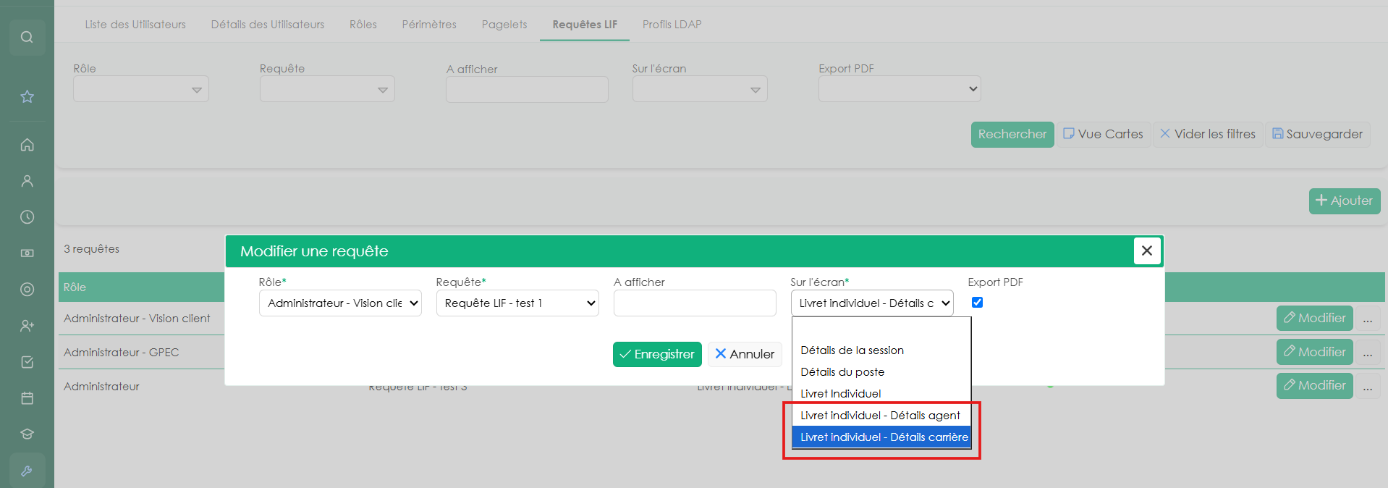Click the Rechercher button
This screenshot has height=488, width=1388.
1012,134
